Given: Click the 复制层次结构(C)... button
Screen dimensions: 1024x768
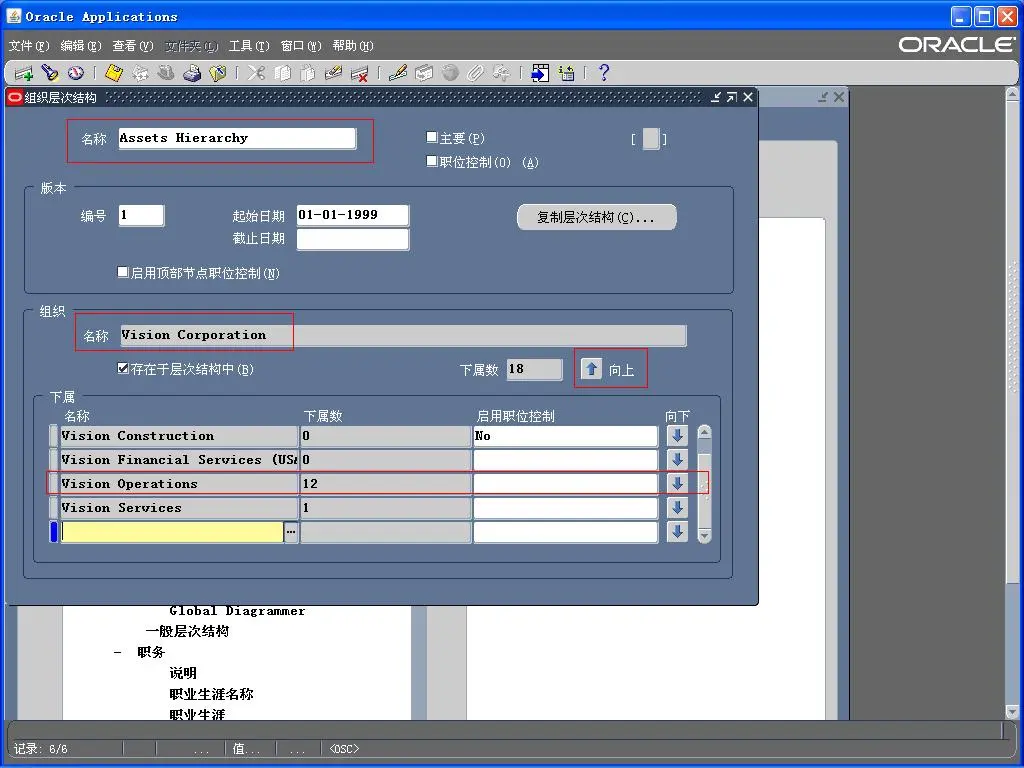Looking at the screenshot, I should 596,217.
